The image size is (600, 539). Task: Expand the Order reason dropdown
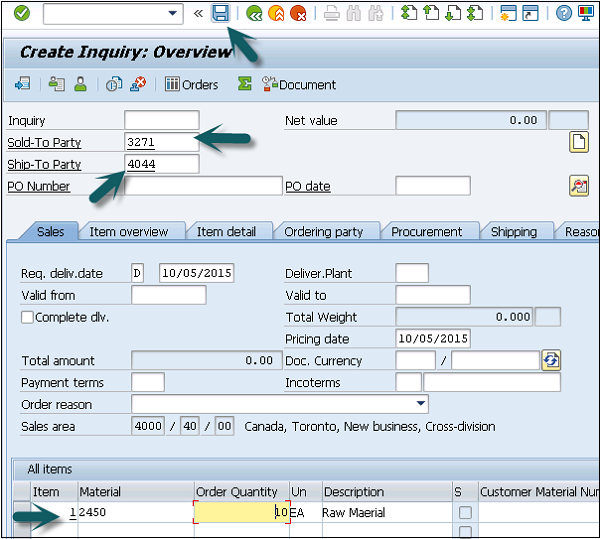click(x=420, y=405)
